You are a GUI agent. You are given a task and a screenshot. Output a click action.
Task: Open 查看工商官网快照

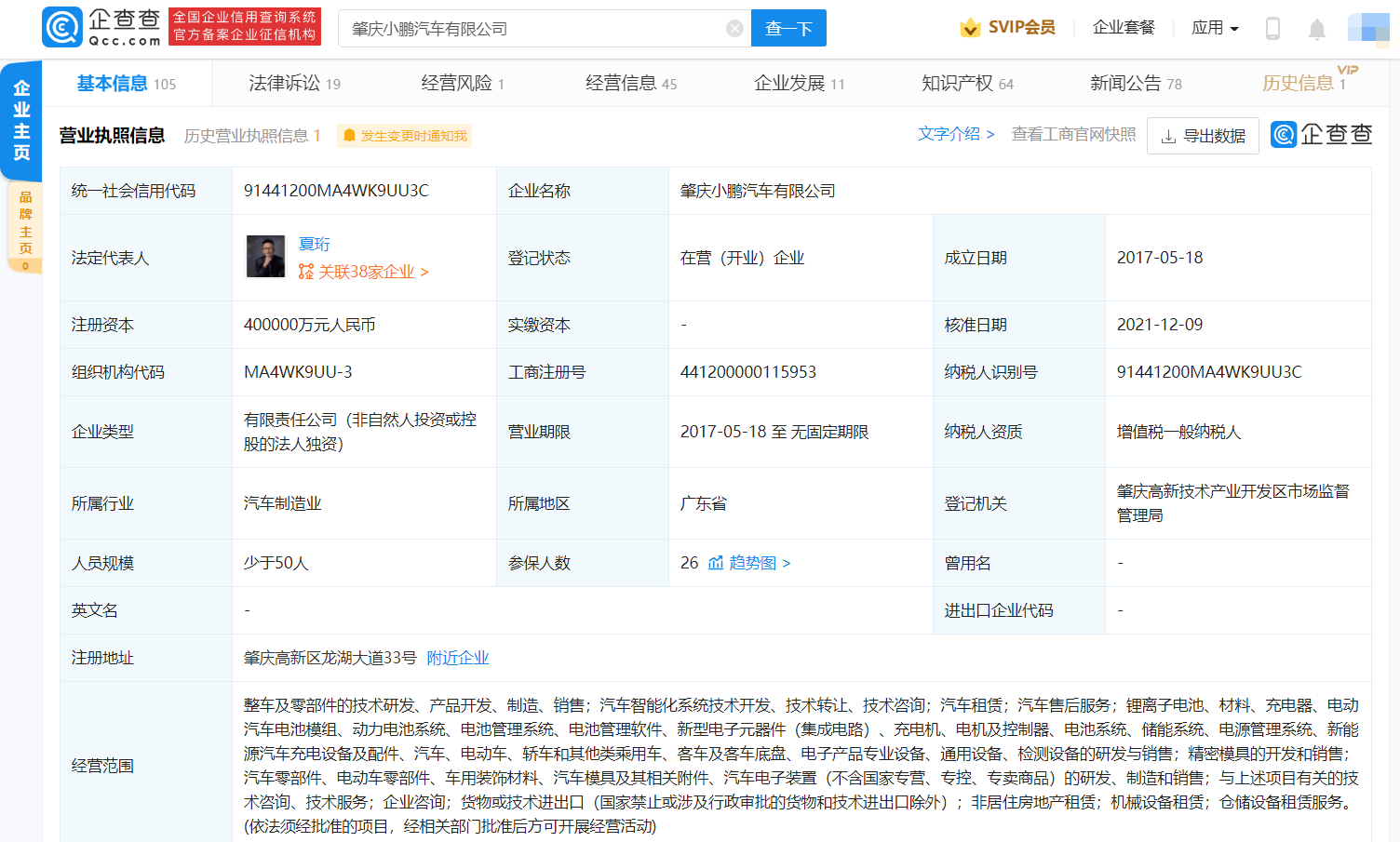(x=1073, y=134)
